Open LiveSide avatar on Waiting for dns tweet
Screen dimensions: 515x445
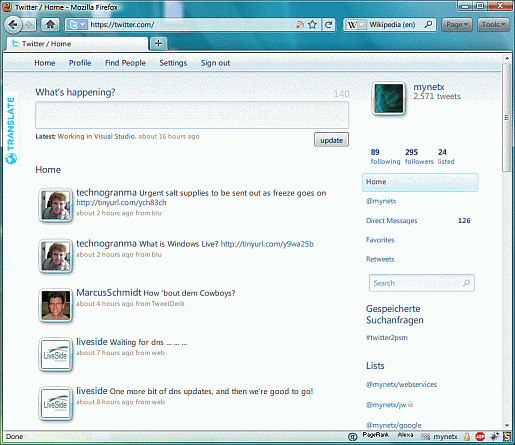pos(56,355)
